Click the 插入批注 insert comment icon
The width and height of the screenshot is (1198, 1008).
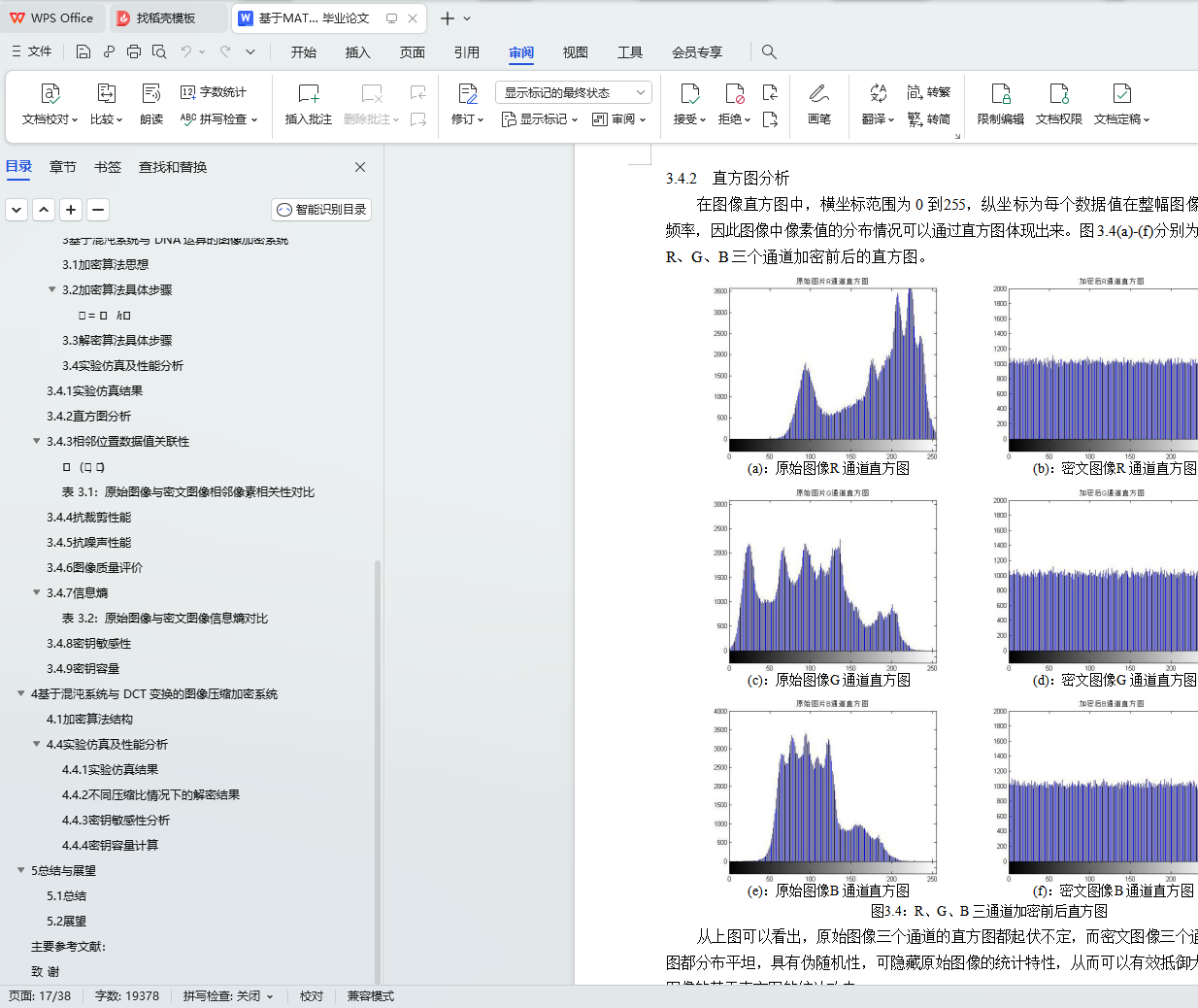coord(309,93)
